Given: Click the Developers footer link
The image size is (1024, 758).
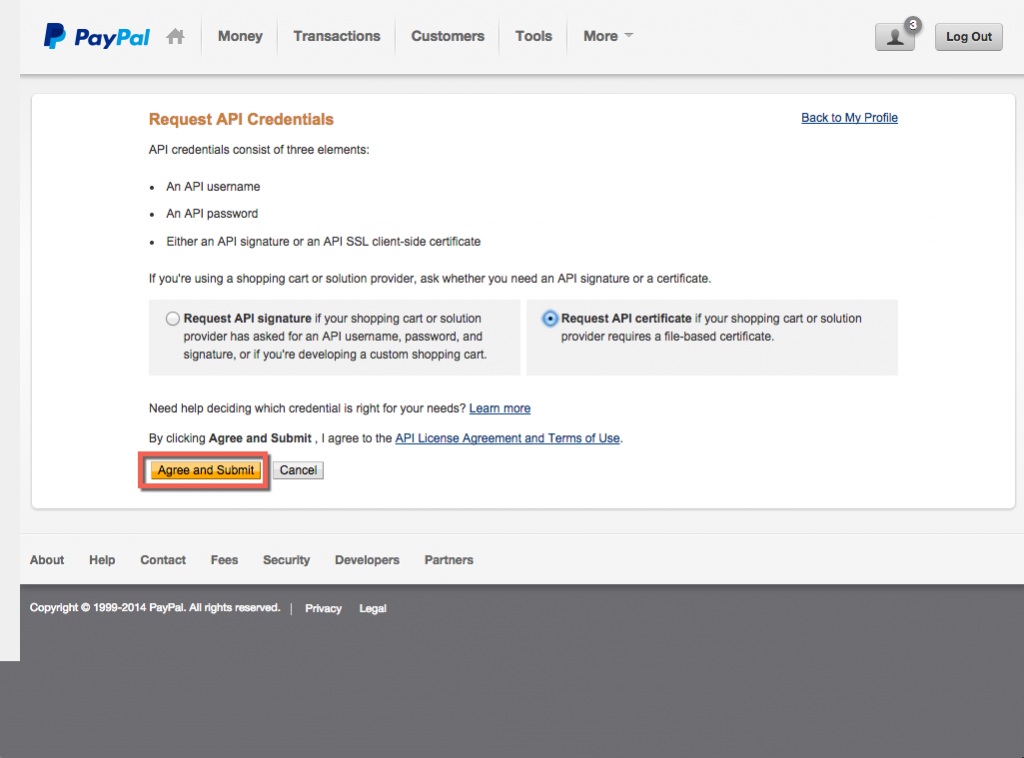Looking at the screenshot, I should 366,560.
